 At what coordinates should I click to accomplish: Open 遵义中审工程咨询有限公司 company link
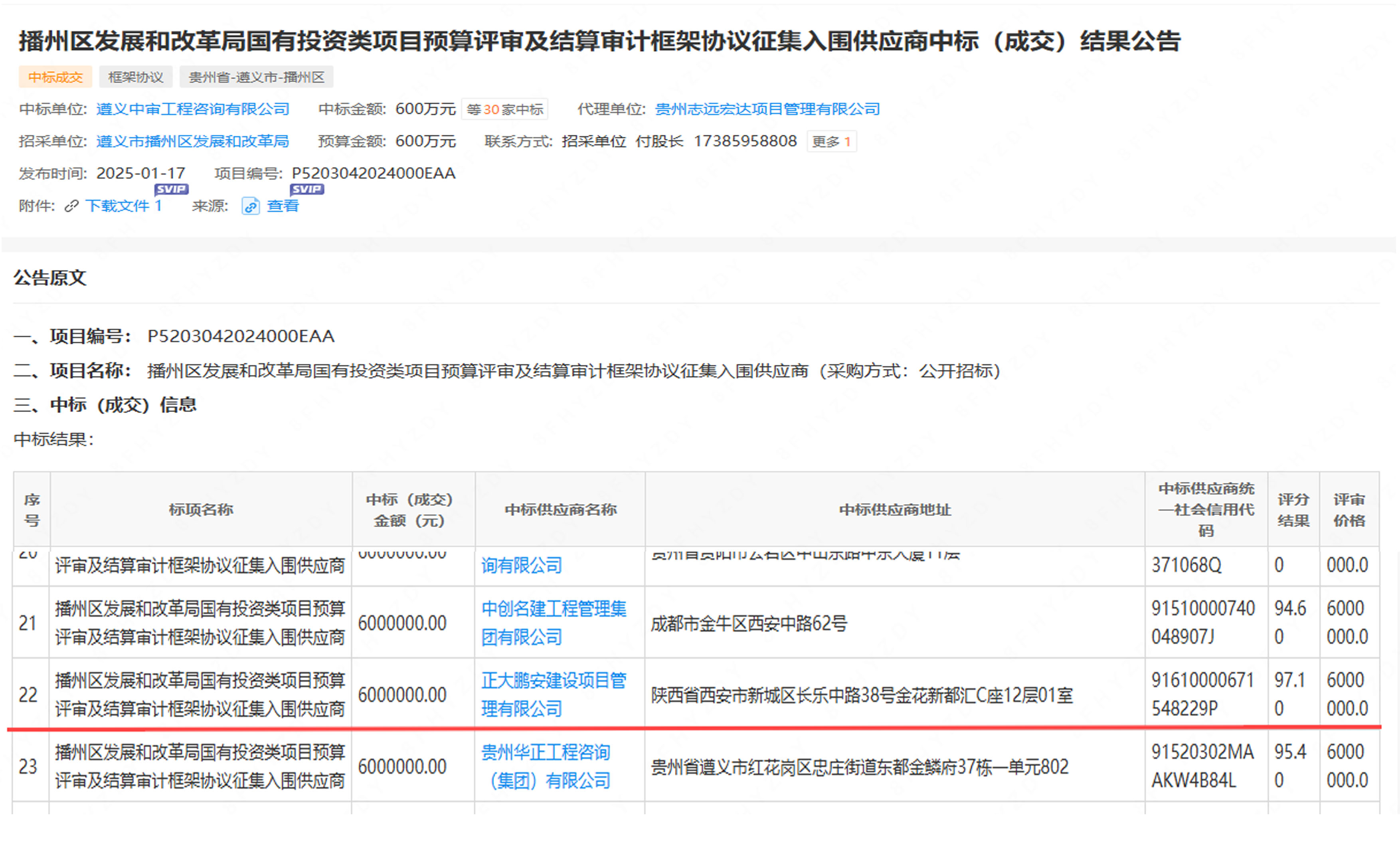pyautogui.click(x=193, y=109)
